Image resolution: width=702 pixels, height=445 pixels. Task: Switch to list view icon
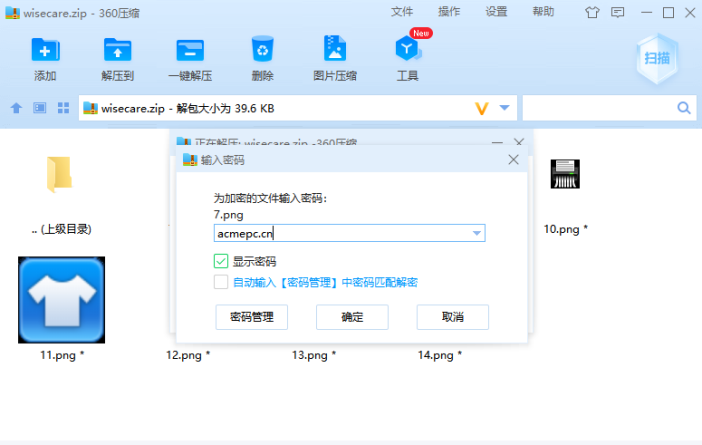(x=40, y=108)
